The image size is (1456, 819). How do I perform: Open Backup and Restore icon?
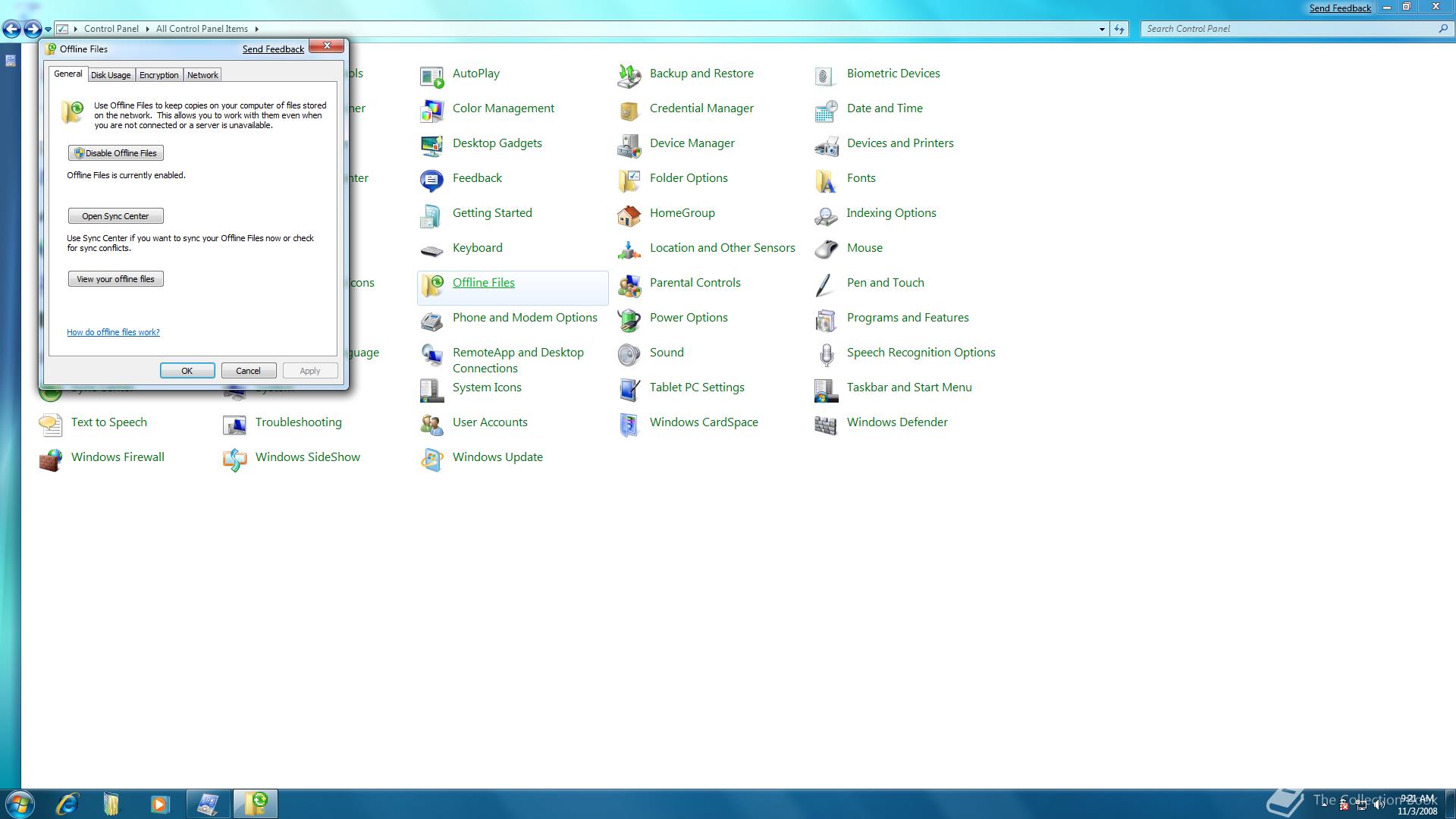(629, 75)
